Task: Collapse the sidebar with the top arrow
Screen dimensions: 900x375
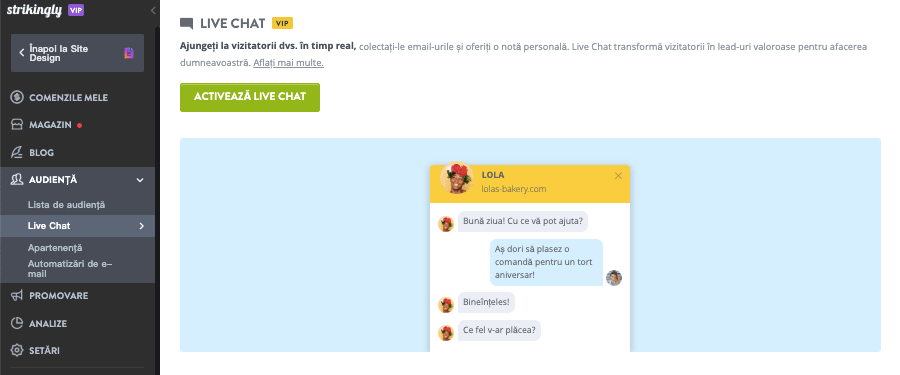Action: (x=153, y=10)
